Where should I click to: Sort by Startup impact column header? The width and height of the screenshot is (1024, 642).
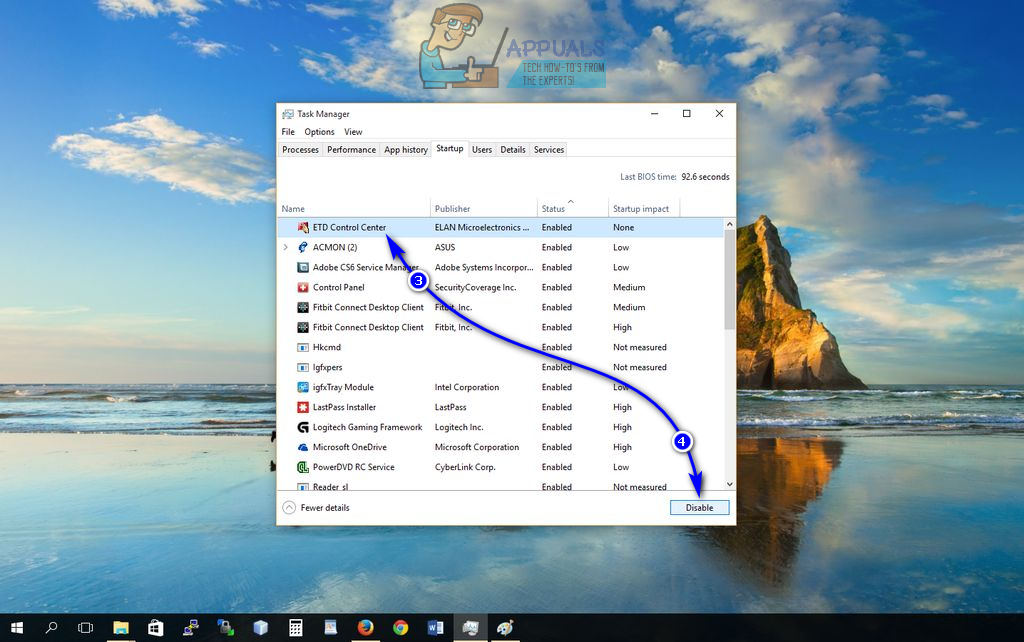coord(644,208)
